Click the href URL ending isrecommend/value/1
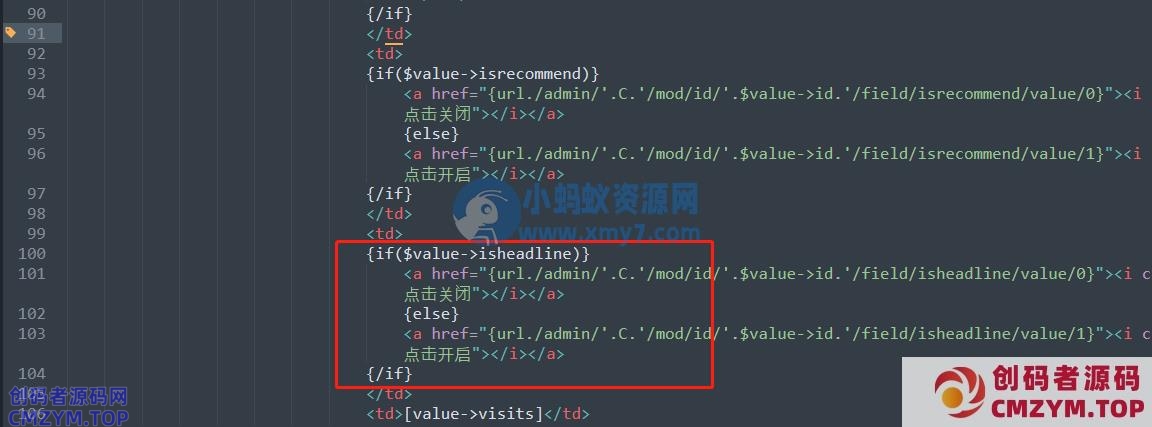 click(796, 154)
